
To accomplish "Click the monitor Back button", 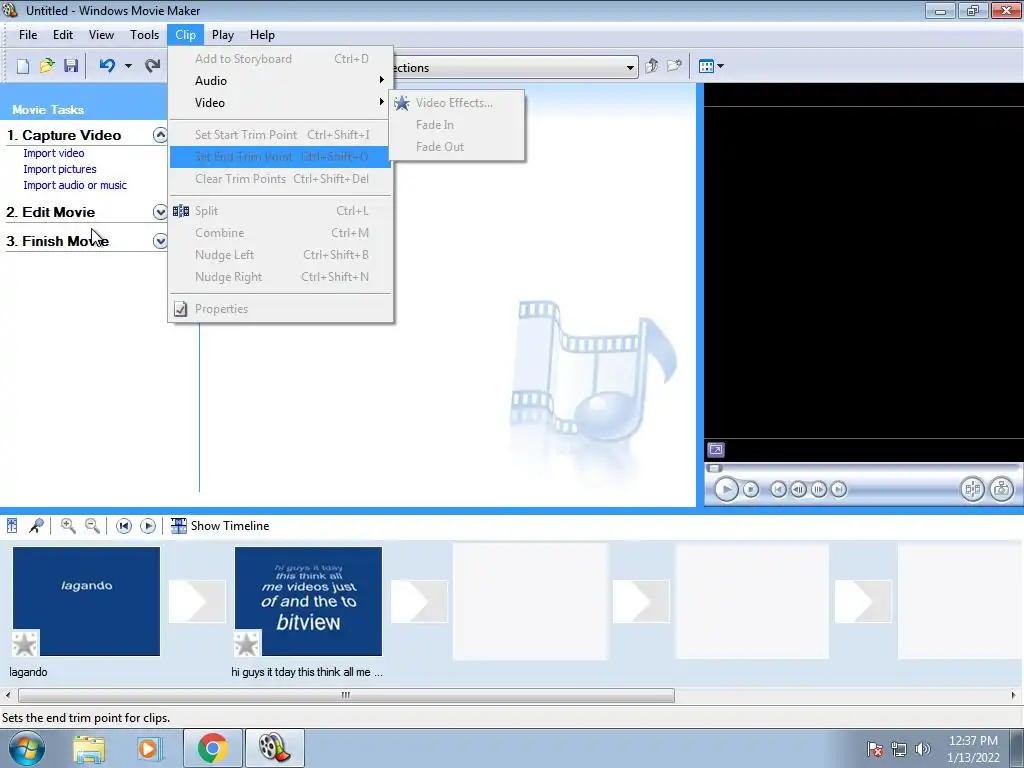I will point(778,489).
